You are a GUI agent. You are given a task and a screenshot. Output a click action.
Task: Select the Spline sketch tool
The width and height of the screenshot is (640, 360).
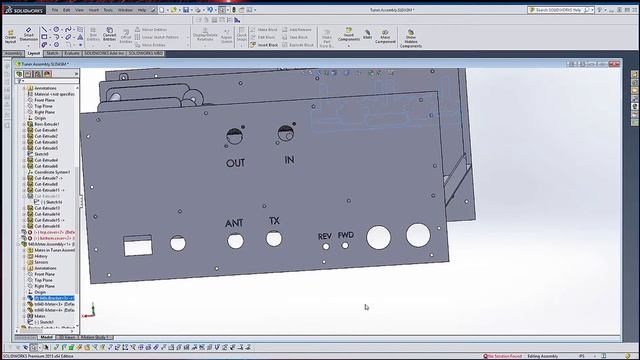(68, 29)
